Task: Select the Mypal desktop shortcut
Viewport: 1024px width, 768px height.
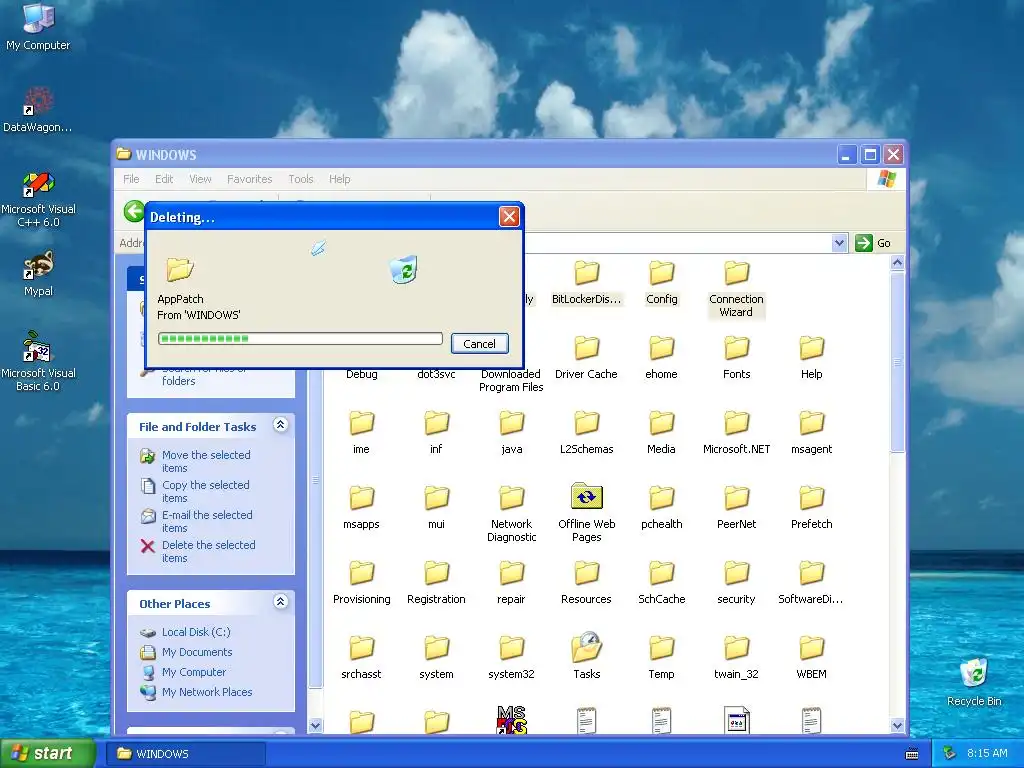Action: [x=38, y=273]
